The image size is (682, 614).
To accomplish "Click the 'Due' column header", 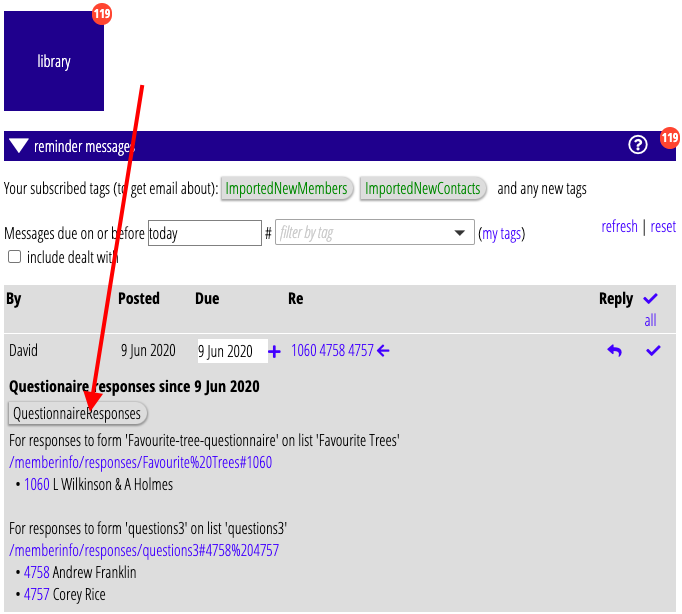I will click(207, 298).
